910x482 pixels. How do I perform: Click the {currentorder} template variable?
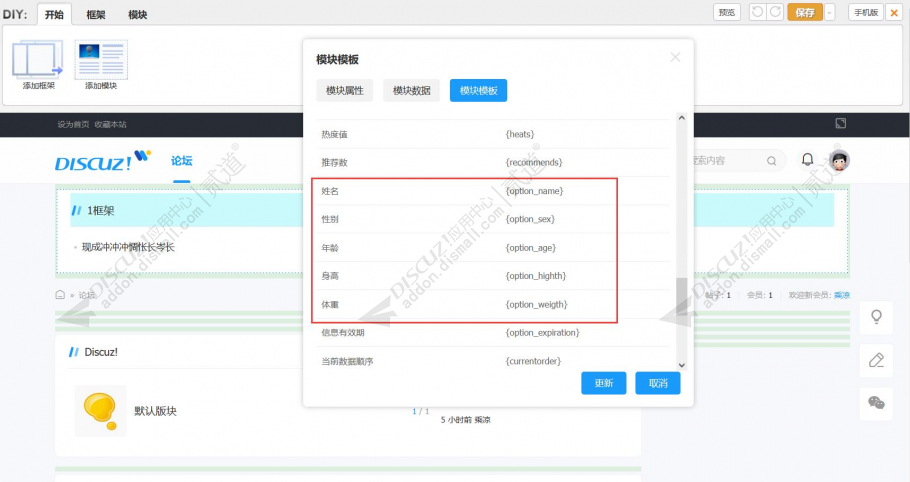(x=533, y=361)
